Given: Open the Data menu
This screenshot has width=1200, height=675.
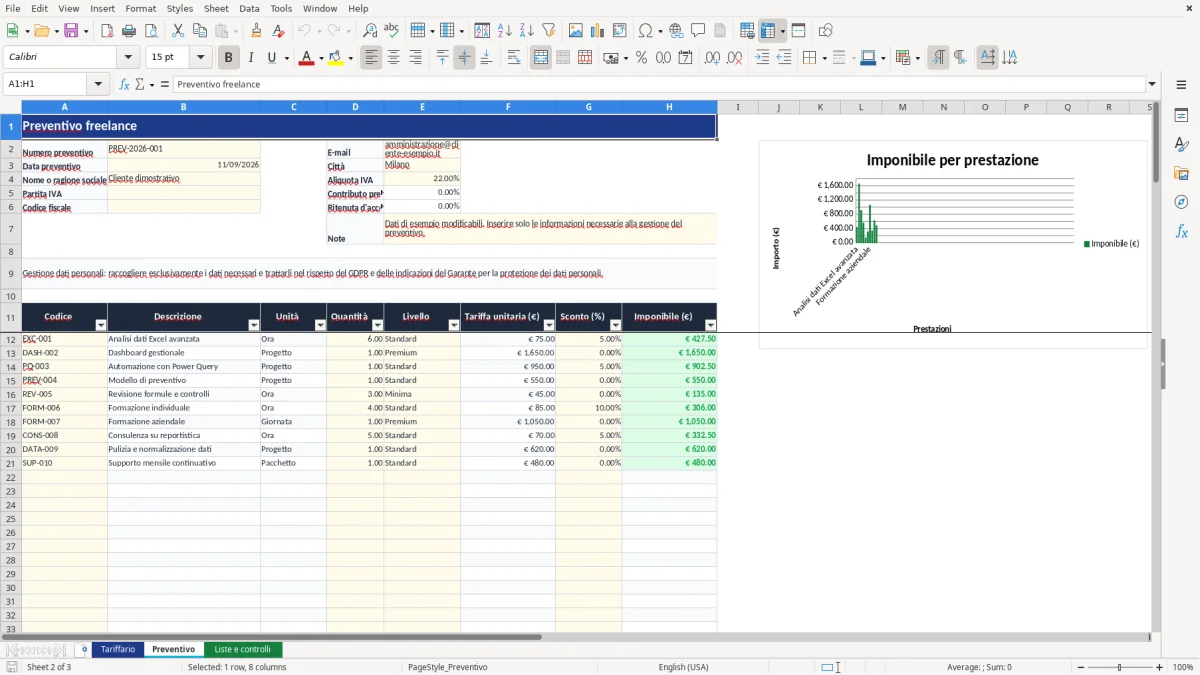Looking at the screenshot, I should (249, 8).
